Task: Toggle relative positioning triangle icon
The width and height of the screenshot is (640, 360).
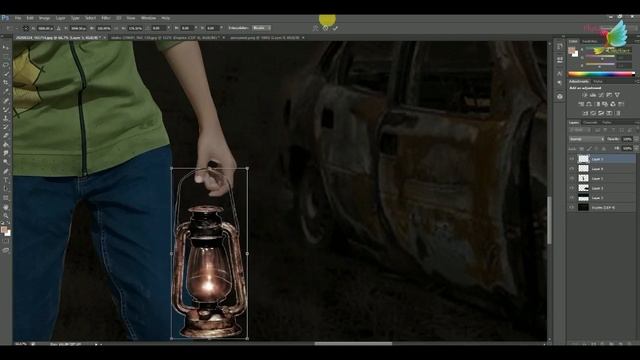Action: click(x=58, y=28)
